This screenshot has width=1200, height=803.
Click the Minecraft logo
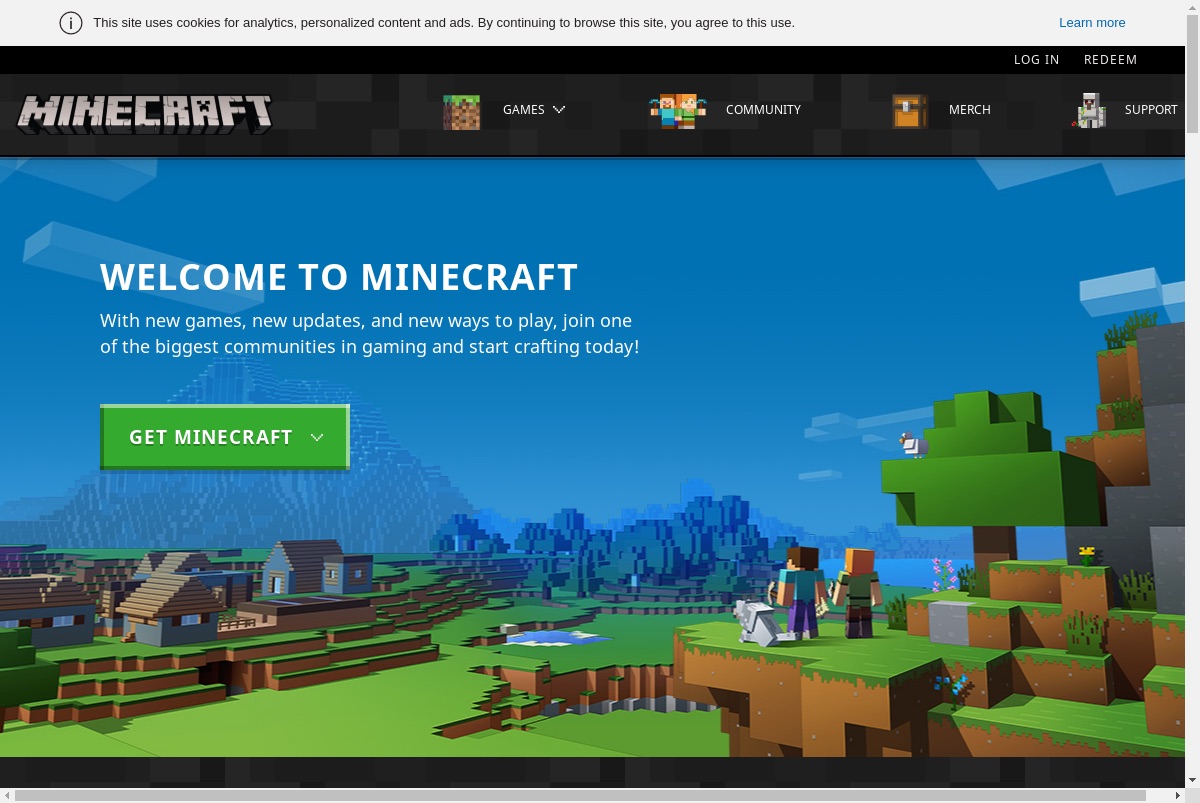click(x=144, y=113)
